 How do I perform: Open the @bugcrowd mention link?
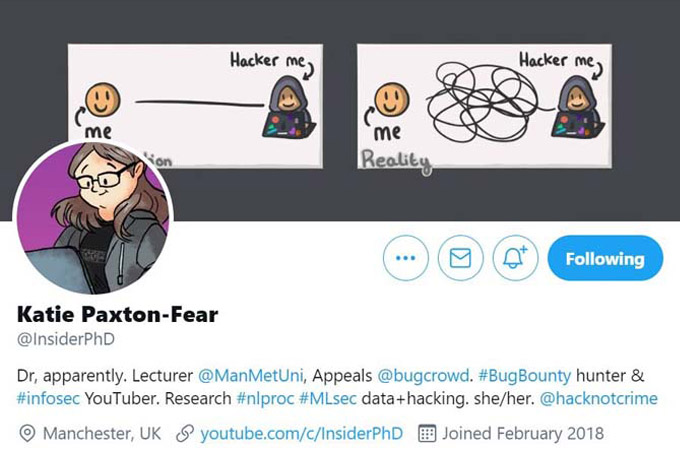click(423, 375)
